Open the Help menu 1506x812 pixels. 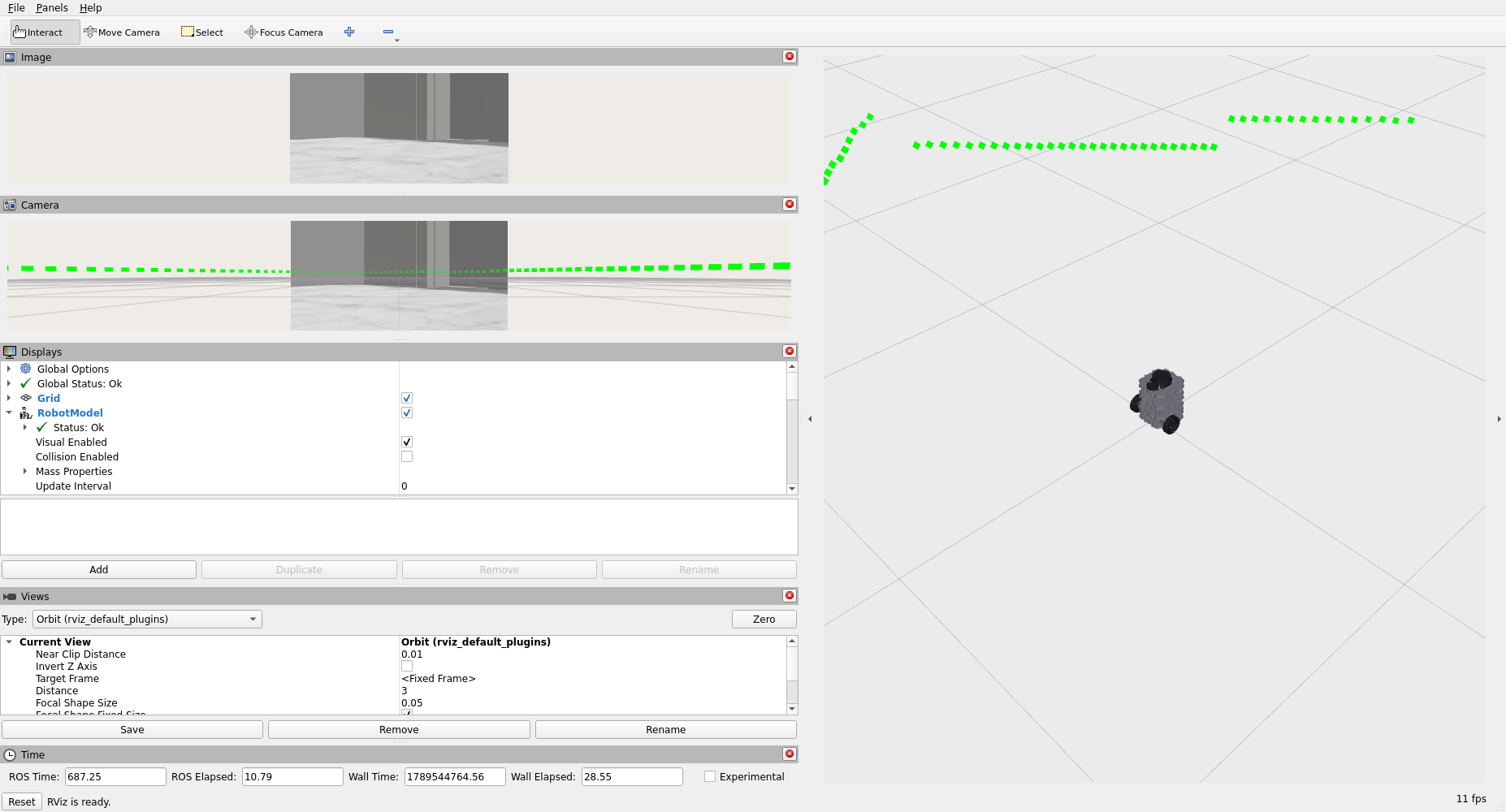90,7
